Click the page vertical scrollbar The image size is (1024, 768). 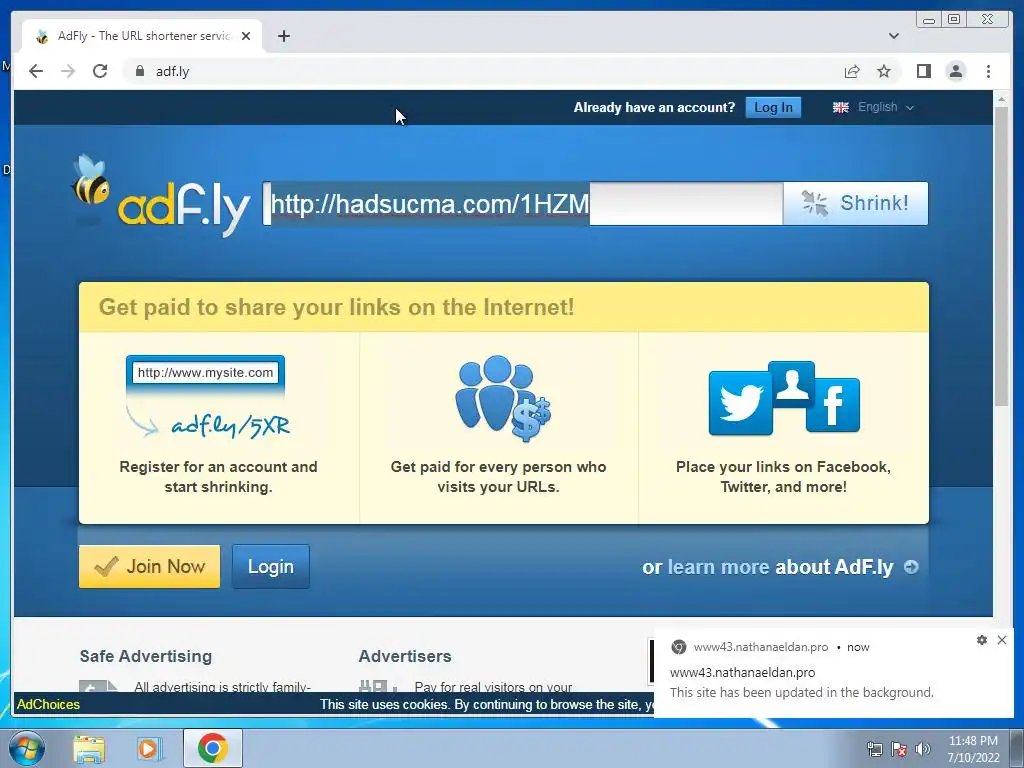[x=1001, y=257]
